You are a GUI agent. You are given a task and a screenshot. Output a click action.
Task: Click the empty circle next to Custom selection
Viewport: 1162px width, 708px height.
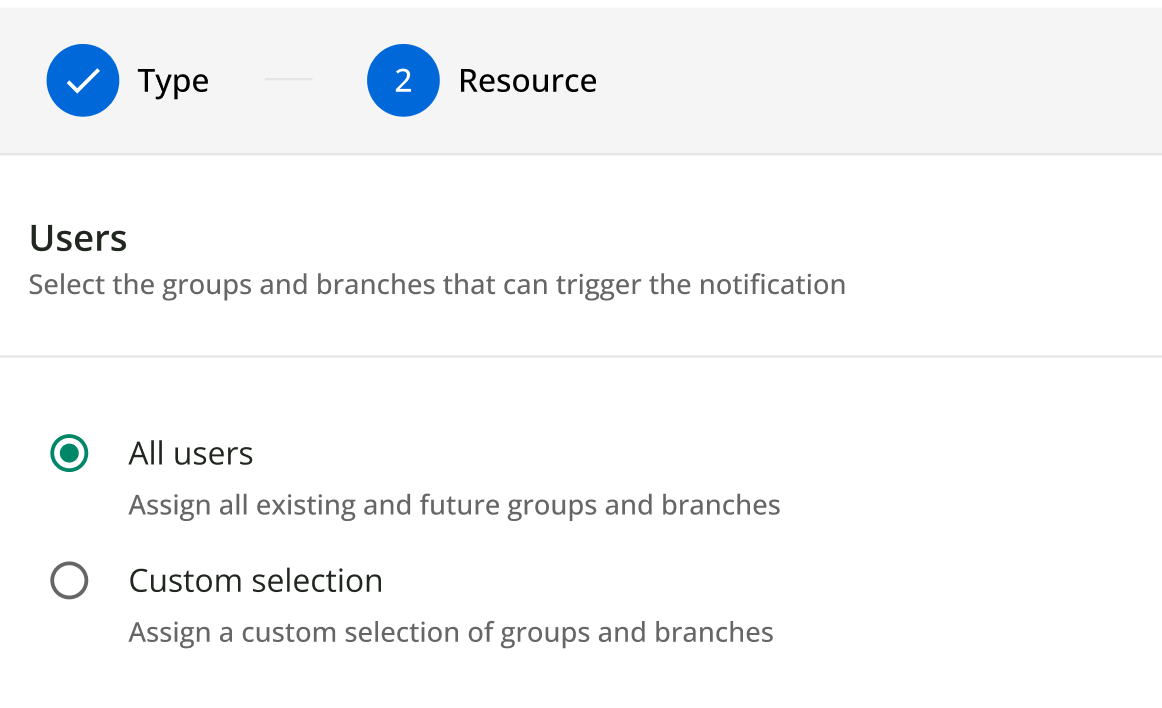69,581
